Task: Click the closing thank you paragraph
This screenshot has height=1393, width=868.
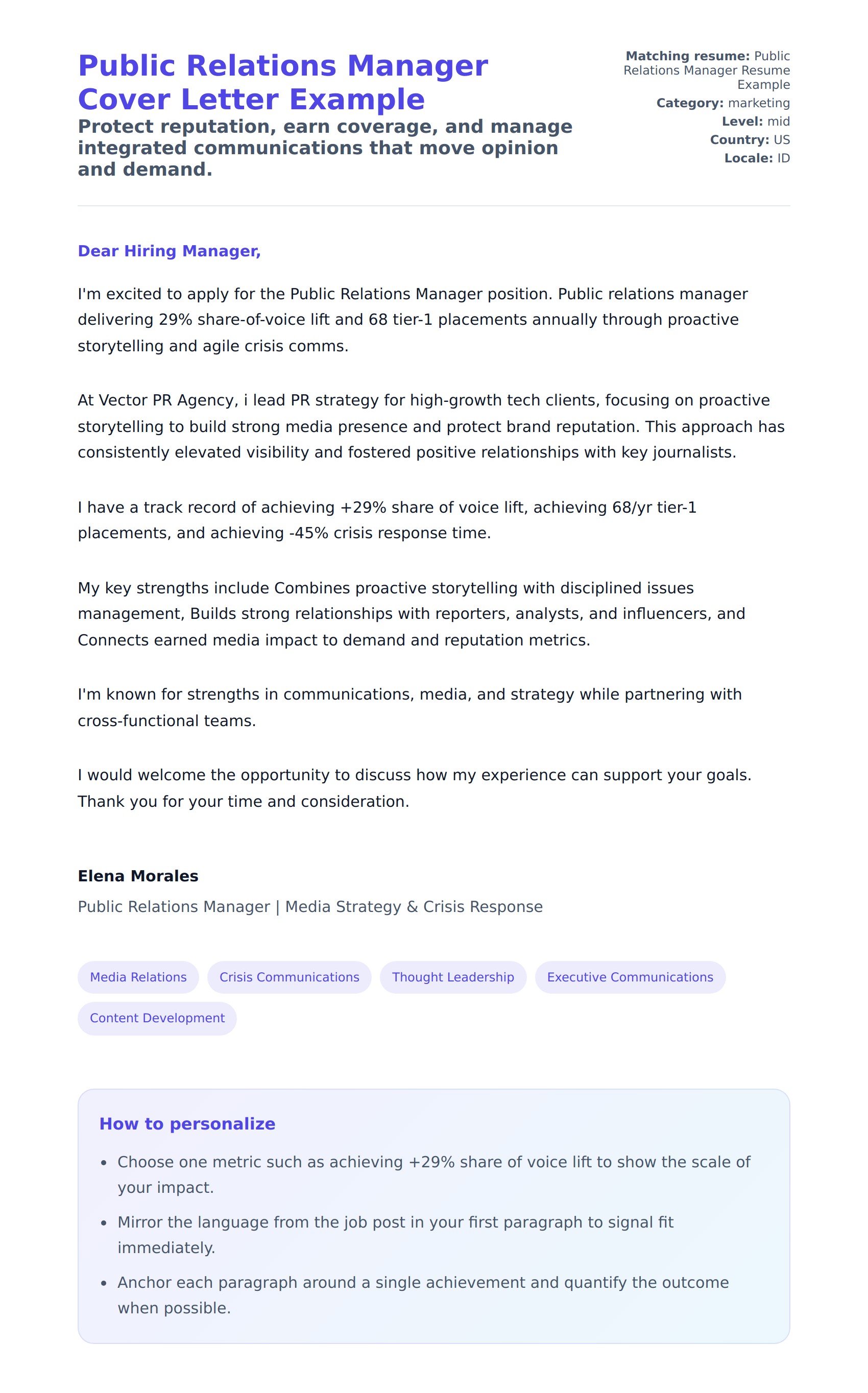Action: 414,788
